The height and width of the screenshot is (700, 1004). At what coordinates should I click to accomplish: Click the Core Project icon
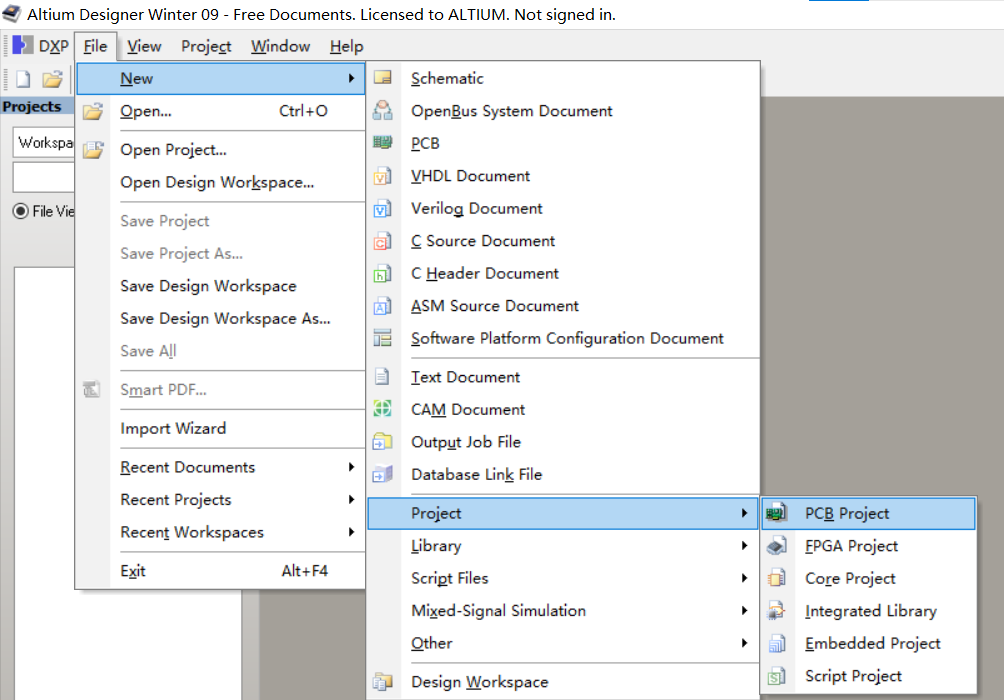pyautogui.click(x=777, y=578)
